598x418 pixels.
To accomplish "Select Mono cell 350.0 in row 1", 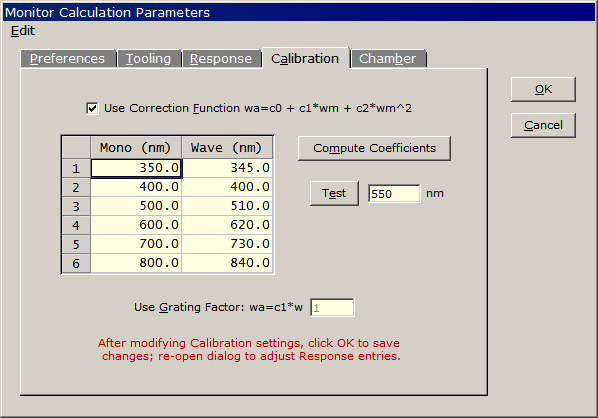I will 136,168.
